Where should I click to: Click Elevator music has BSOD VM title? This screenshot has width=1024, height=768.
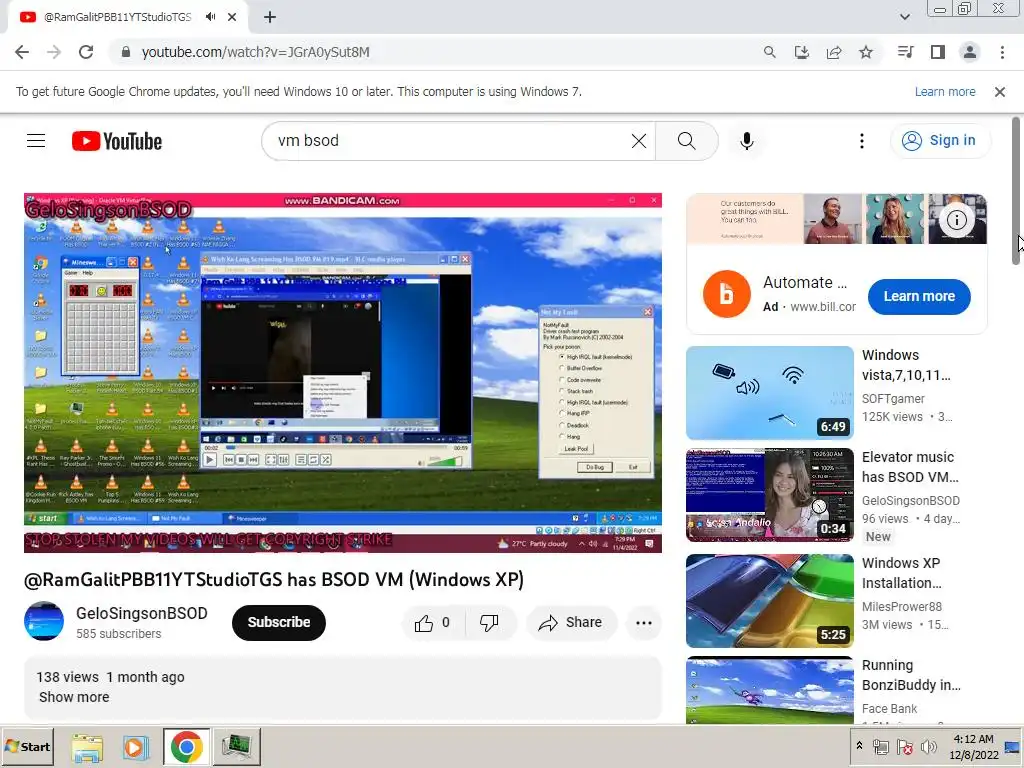click(910, 467)
